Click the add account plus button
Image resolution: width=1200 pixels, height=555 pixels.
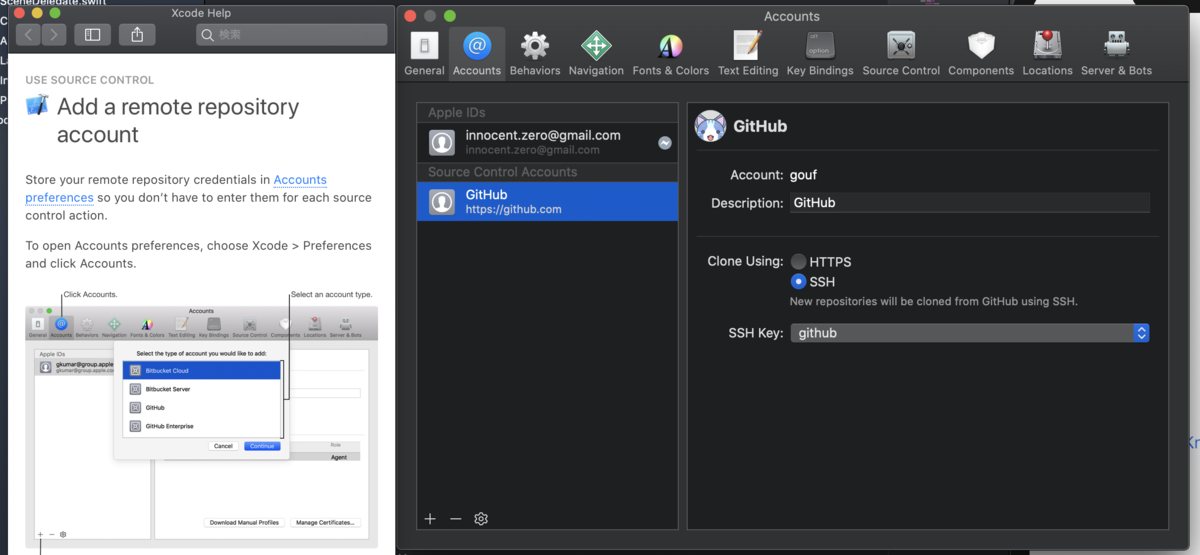coord(430,519)
